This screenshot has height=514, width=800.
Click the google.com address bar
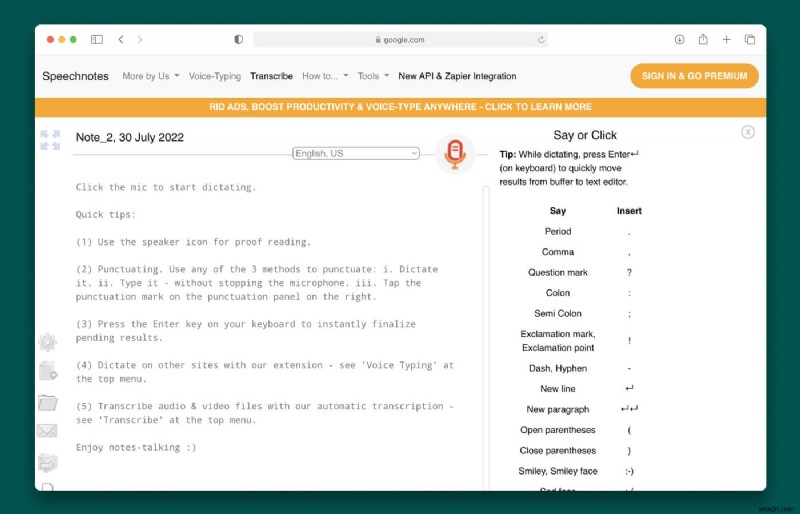400,39
